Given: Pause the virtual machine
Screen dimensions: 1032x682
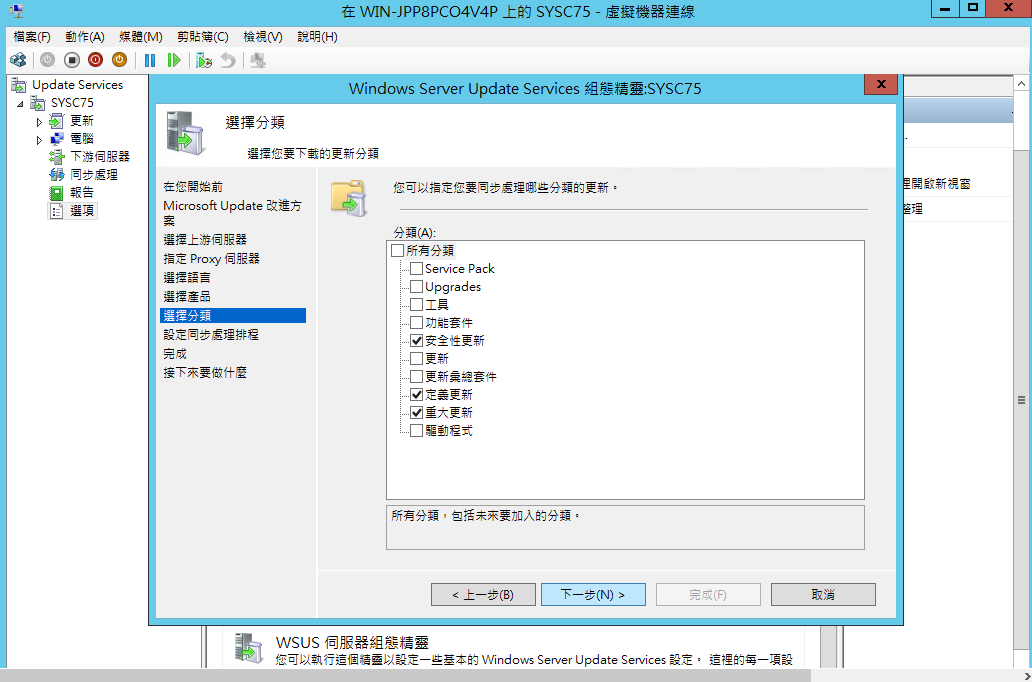Looking at the screenshot, I should 150,61.
